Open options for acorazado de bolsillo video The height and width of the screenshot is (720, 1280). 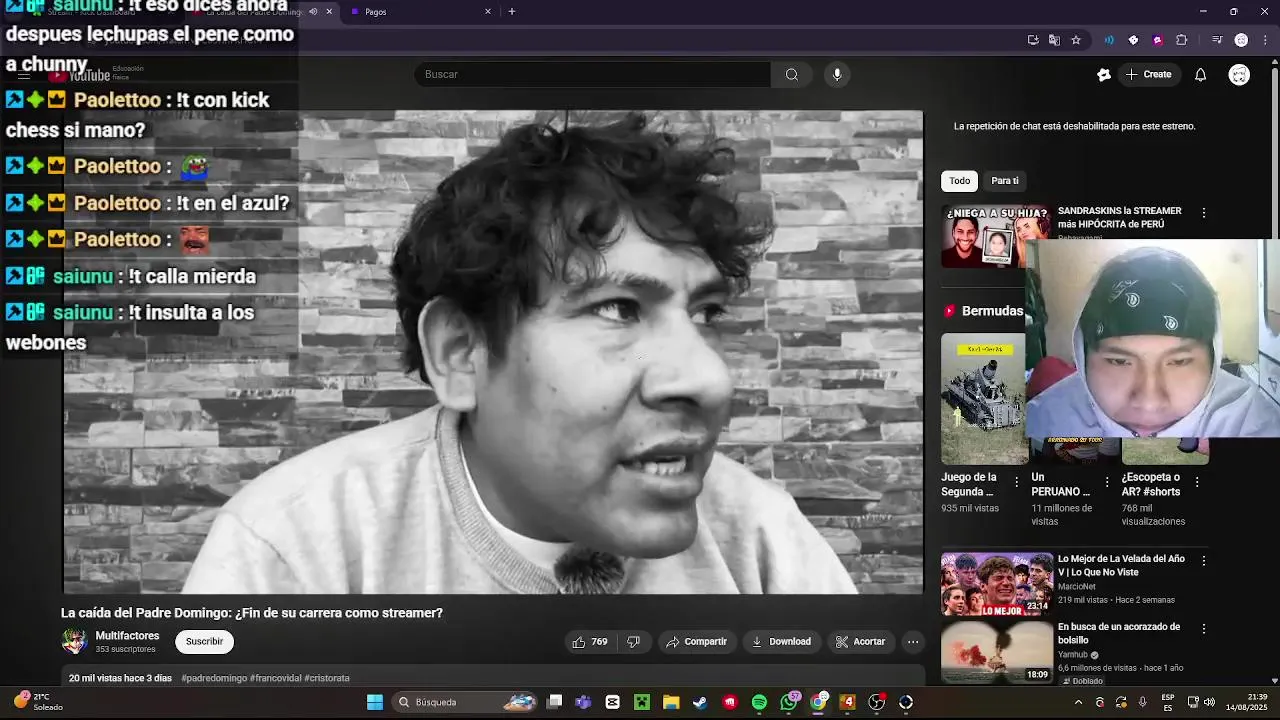1204,629
